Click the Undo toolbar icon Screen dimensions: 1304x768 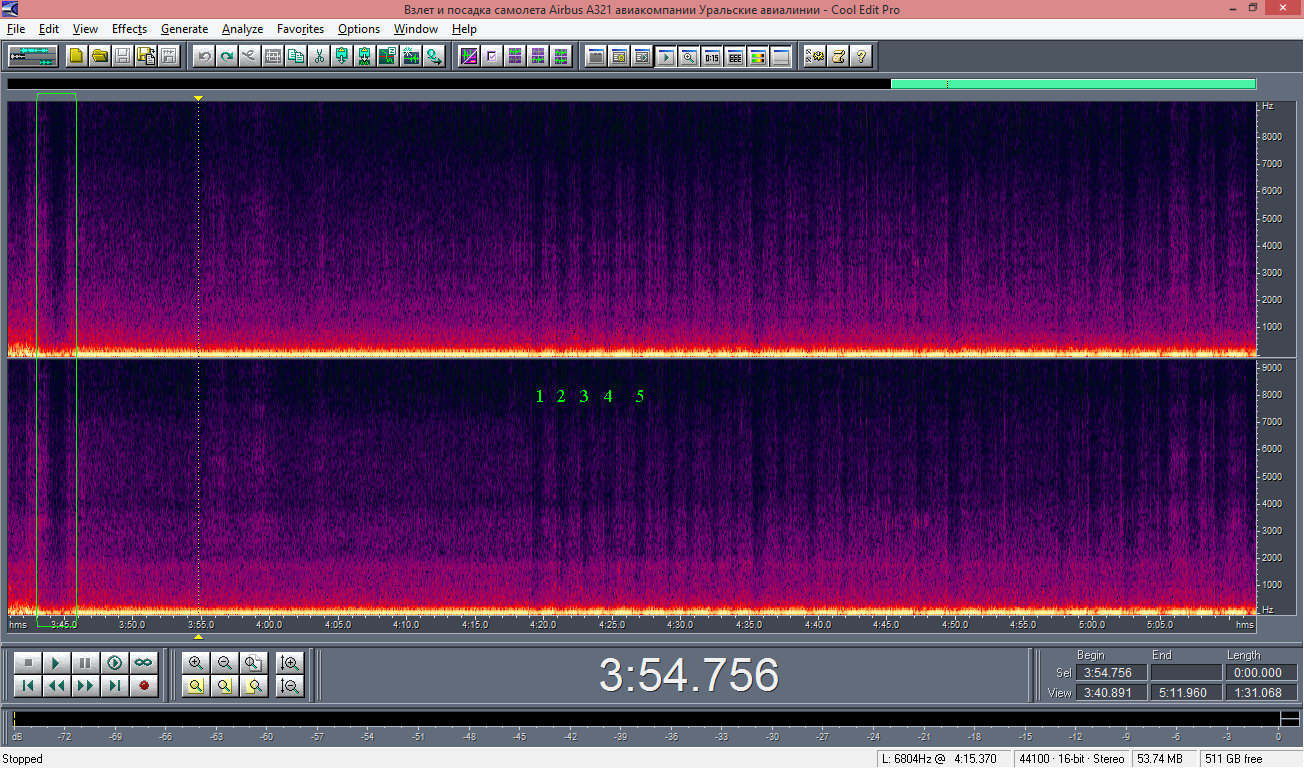coord(204,56)
